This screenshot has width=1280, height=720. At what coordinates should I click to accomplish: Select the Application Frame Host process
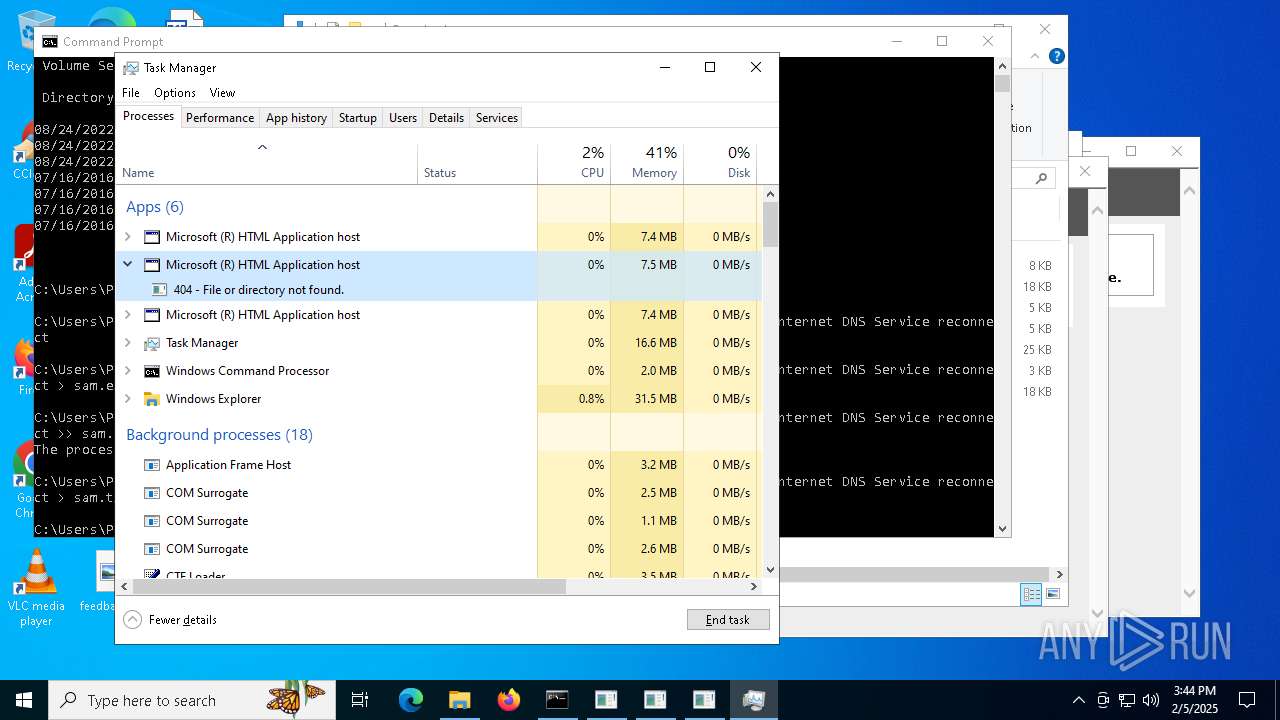(437, 465)
